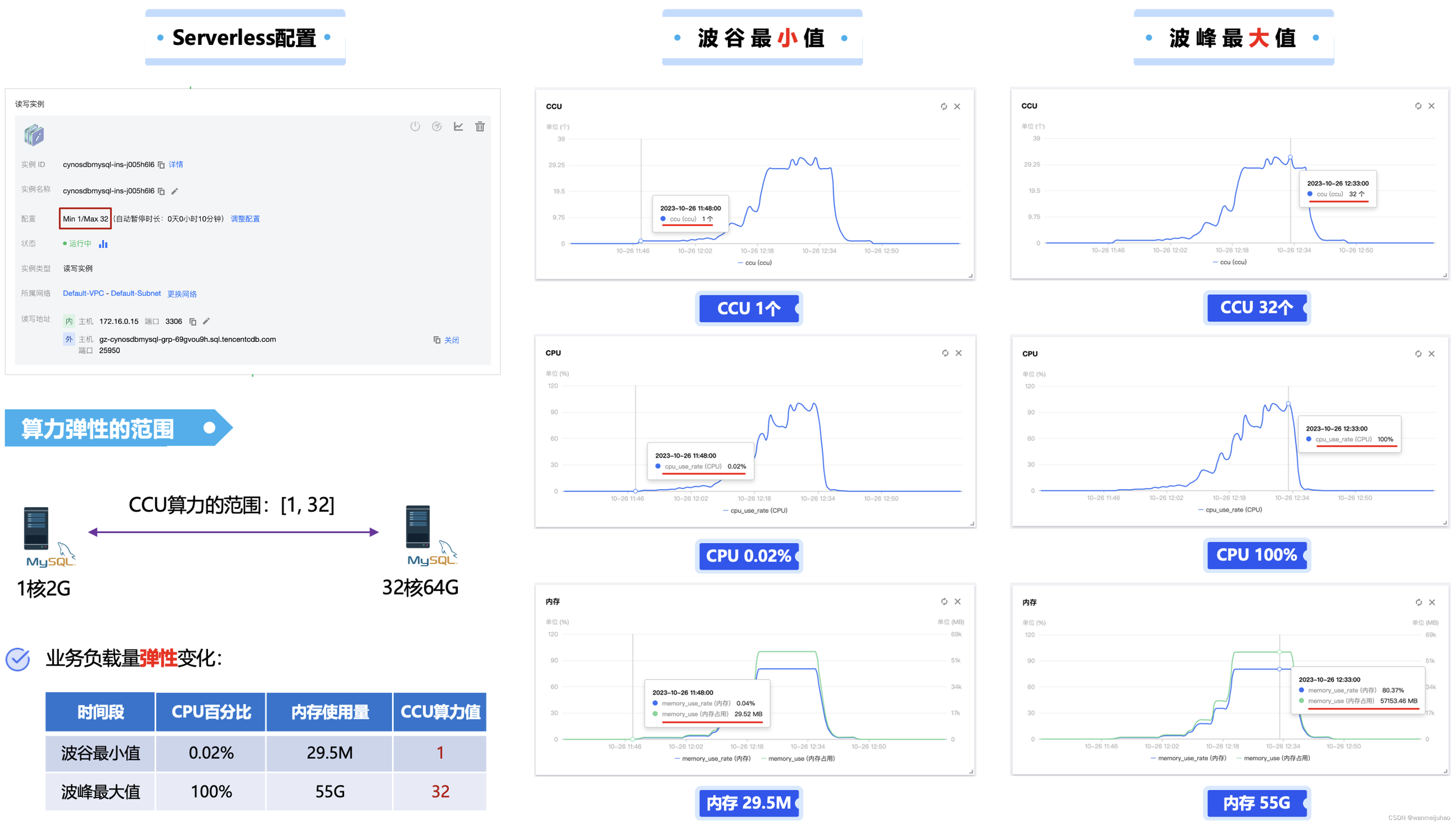Toggle memory_use_rate (内存) legend in right chart
The width and height of the screenshot is (1456, 825).
tap(1188, 758)
